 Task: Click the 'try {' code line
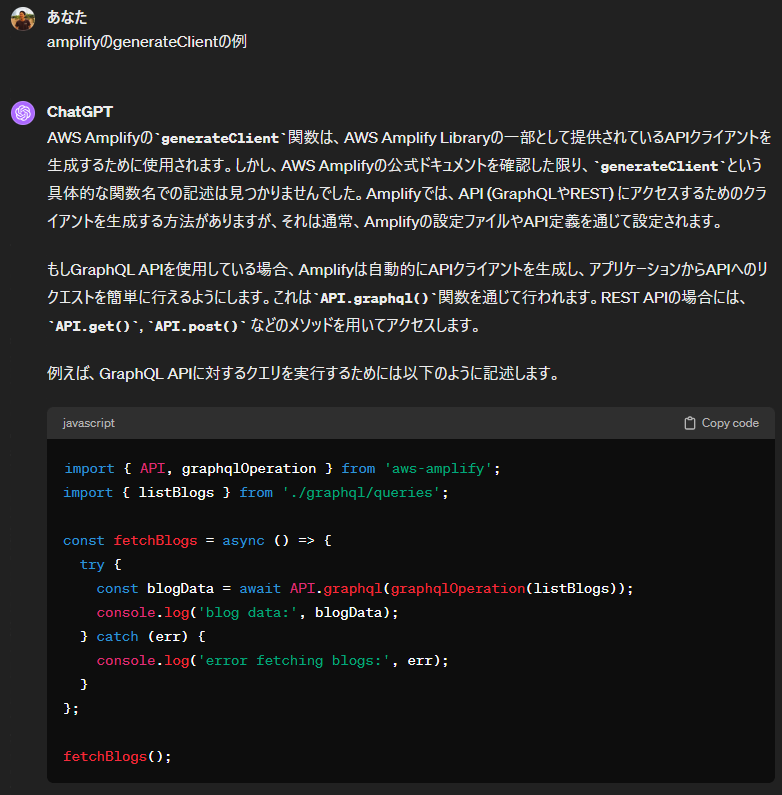(x=100, y=564)
